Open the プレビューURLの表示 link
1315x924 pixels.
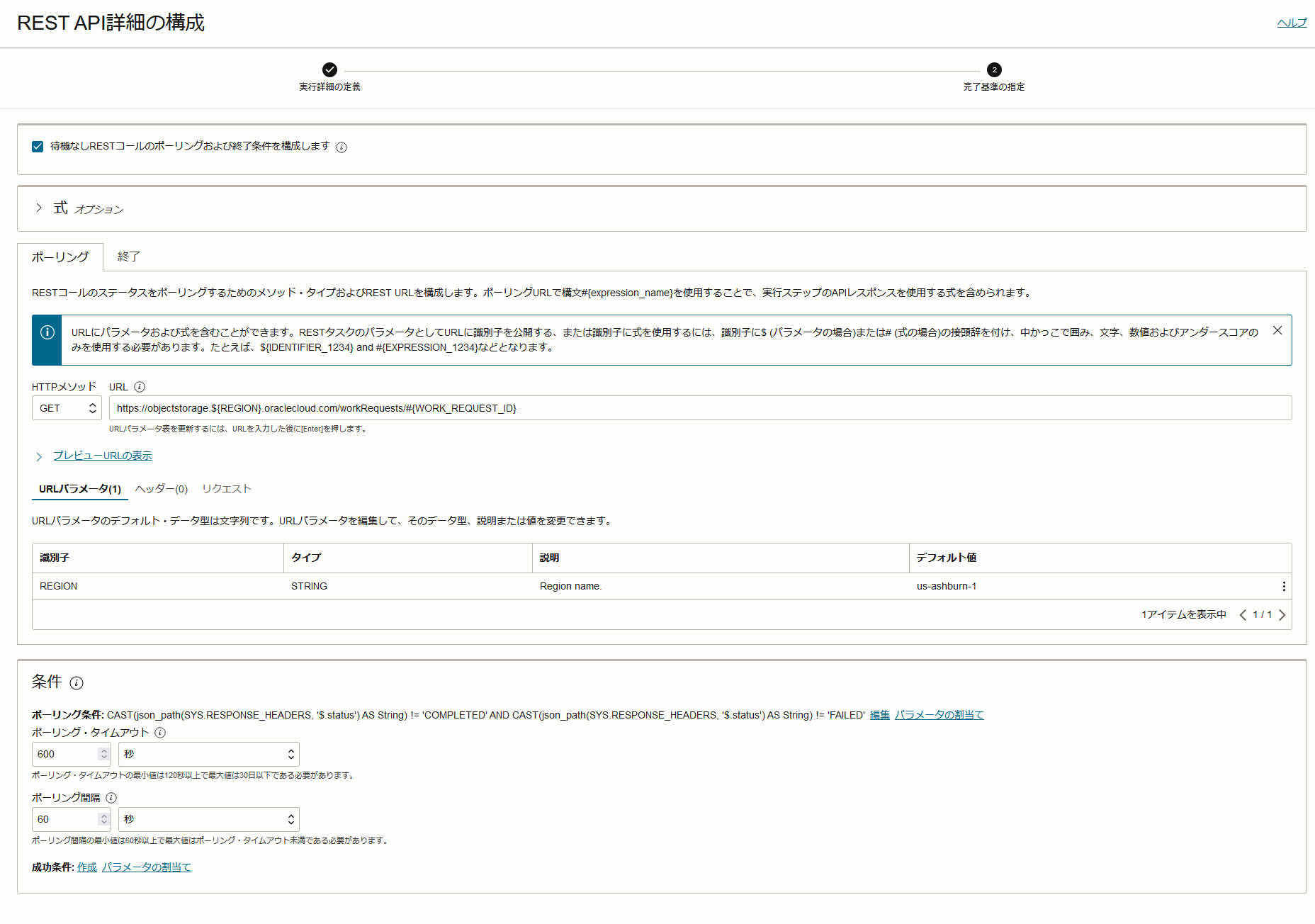[x=103, y=456]
